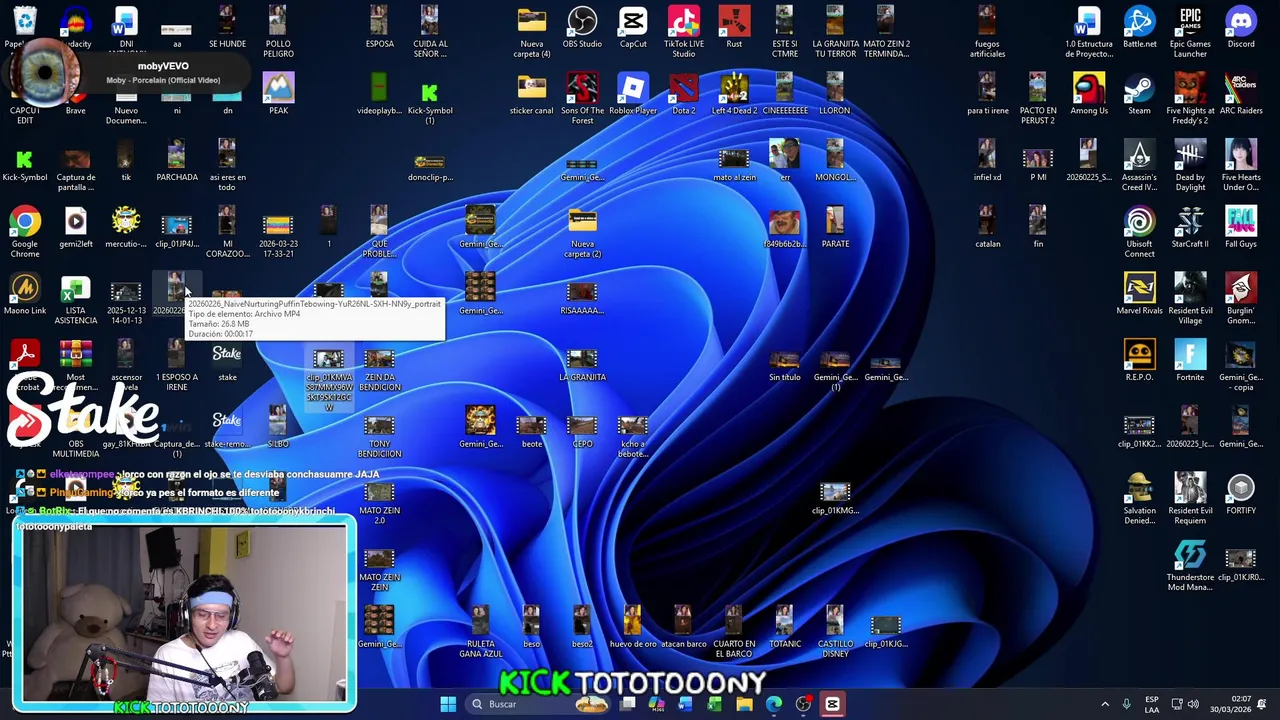Open the CUARTO EN EL BARCO file
The width and height of the screenshot is (1280, 720).
[734, 632]
